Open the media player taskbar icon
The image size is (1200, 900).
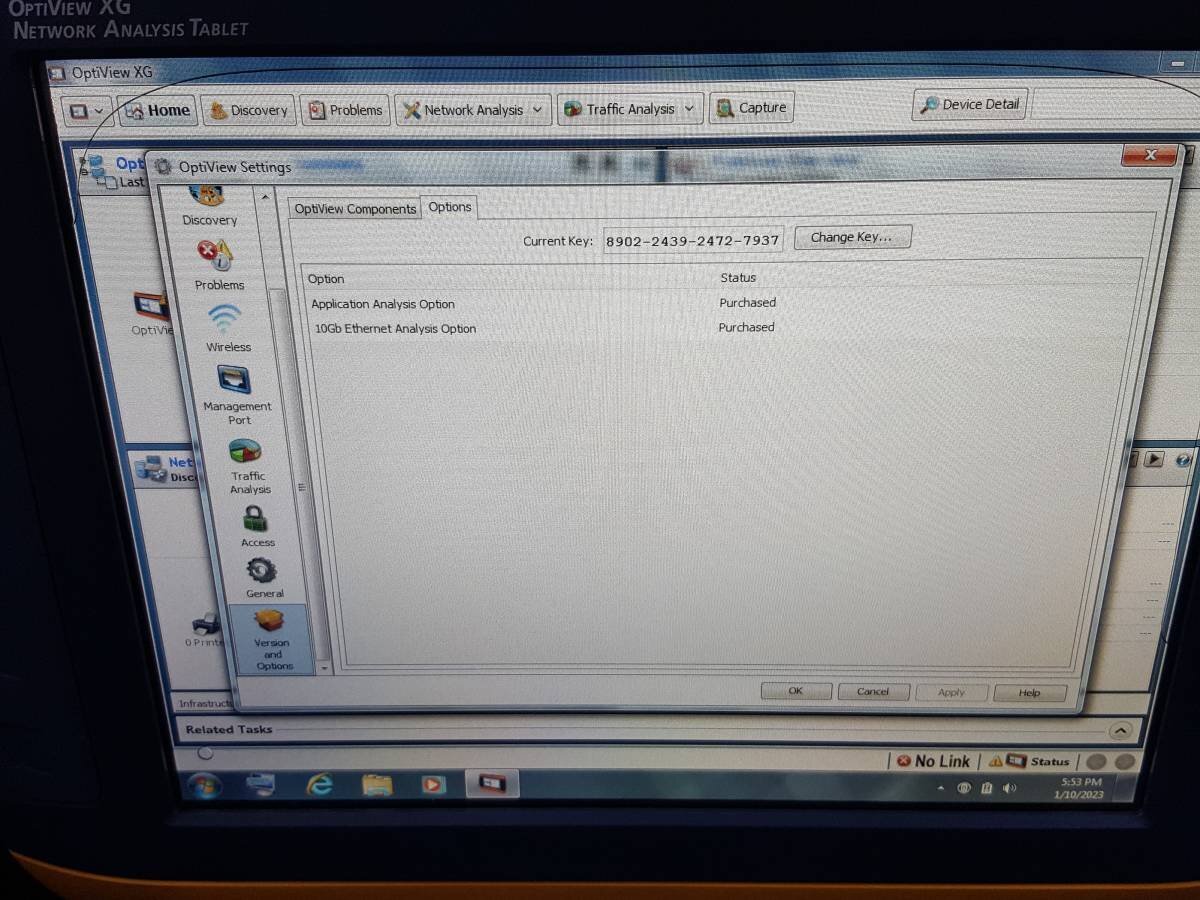click(x=433, y=785)
